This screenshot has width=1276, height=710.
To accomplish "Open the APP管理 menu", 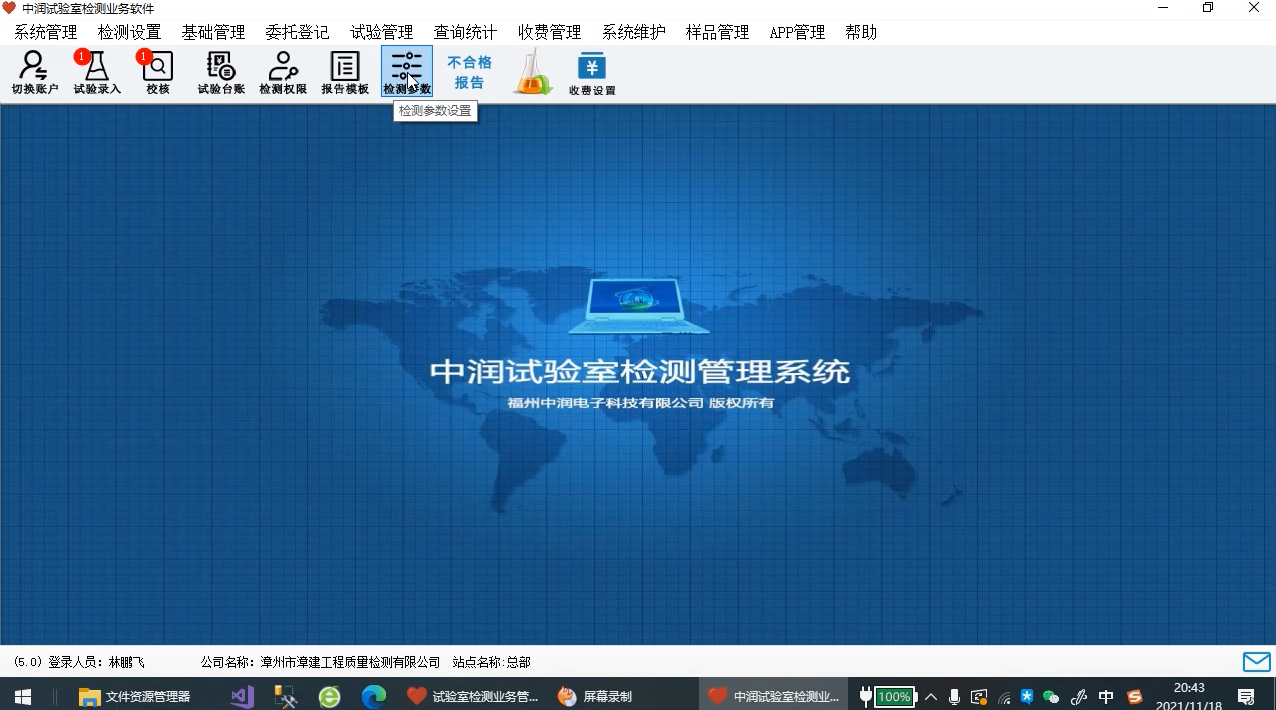I will click(797, 32).
